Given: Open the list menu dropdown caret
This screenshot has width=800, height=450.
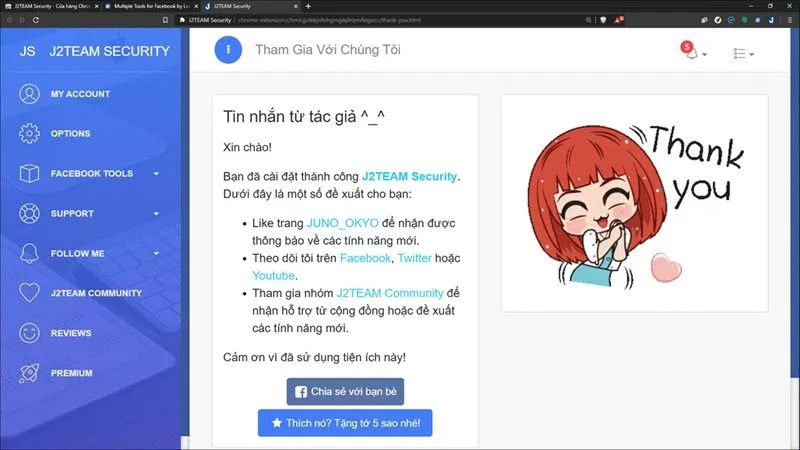Looking at the screenshot, I should coord(752,55).
